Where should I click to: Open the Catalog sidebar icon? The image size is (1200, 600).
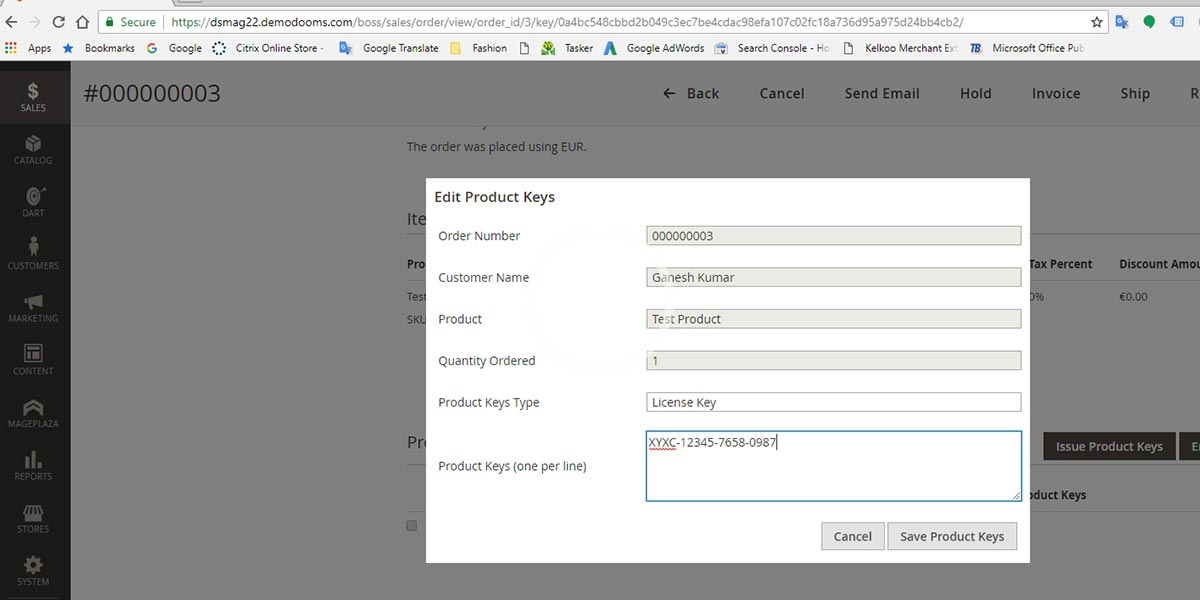tap(33, 149)
